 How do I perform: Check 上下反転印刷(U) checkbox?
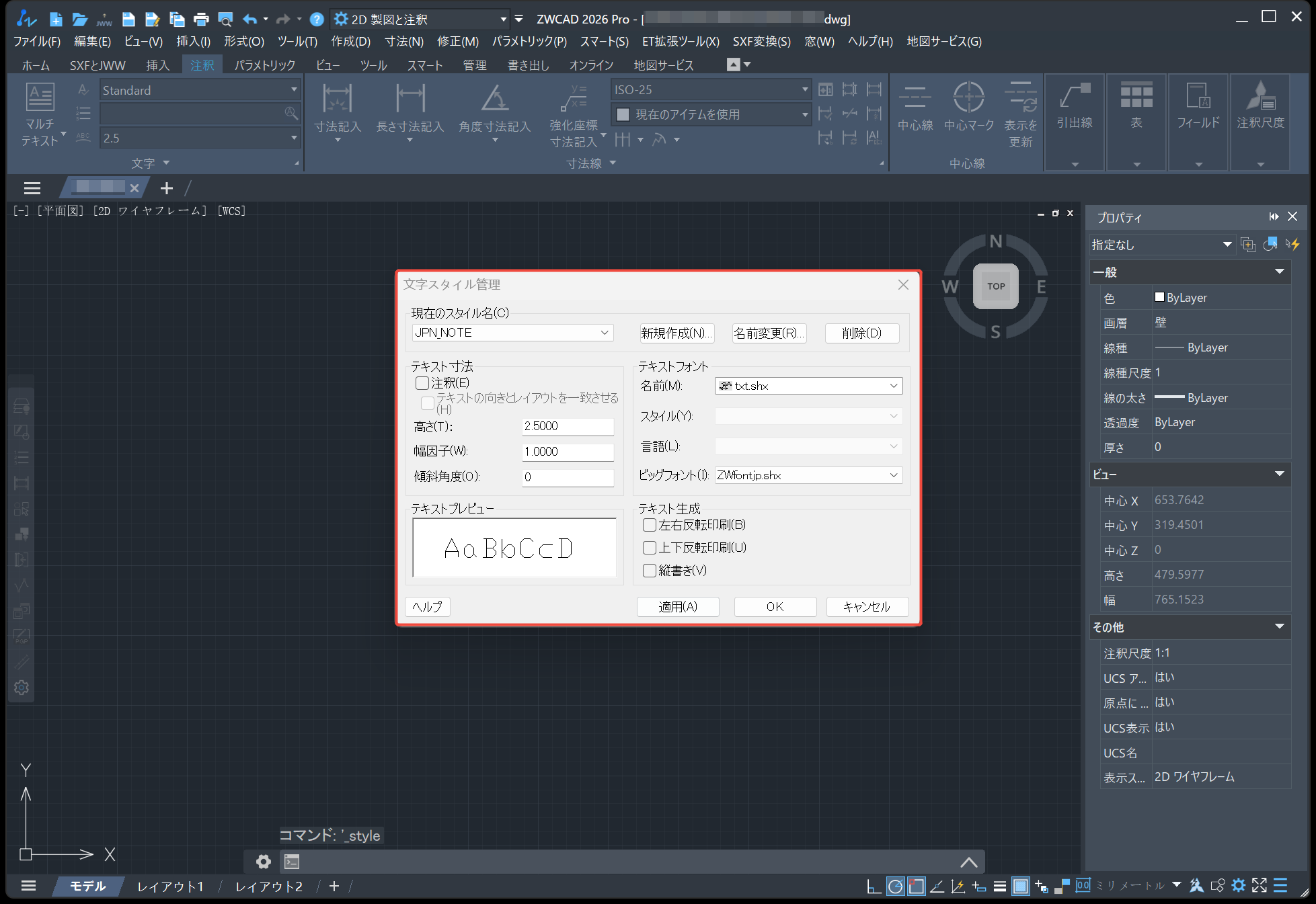pyautogui.click(x=650, y=548)
